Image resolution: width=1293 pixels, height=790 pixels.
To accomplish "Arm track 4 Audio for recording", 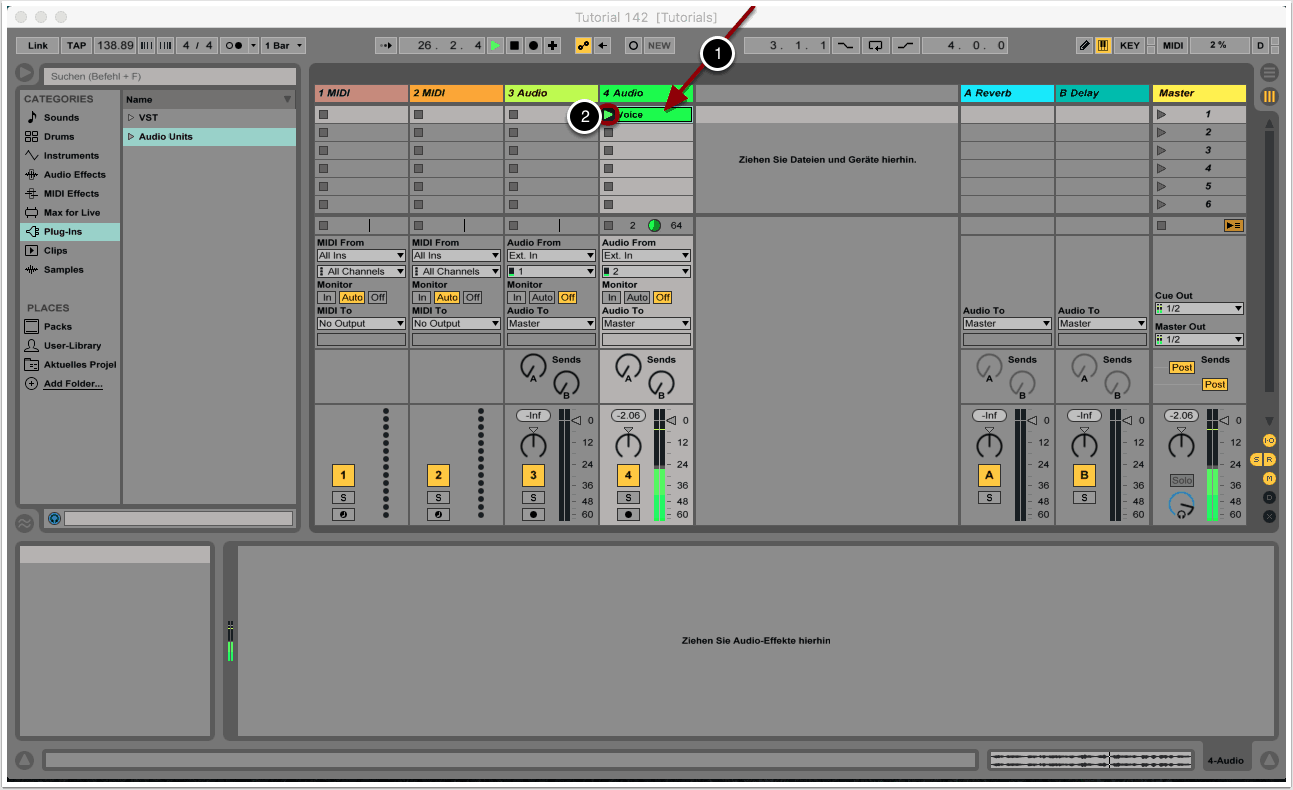I will [x=628, y=514].
